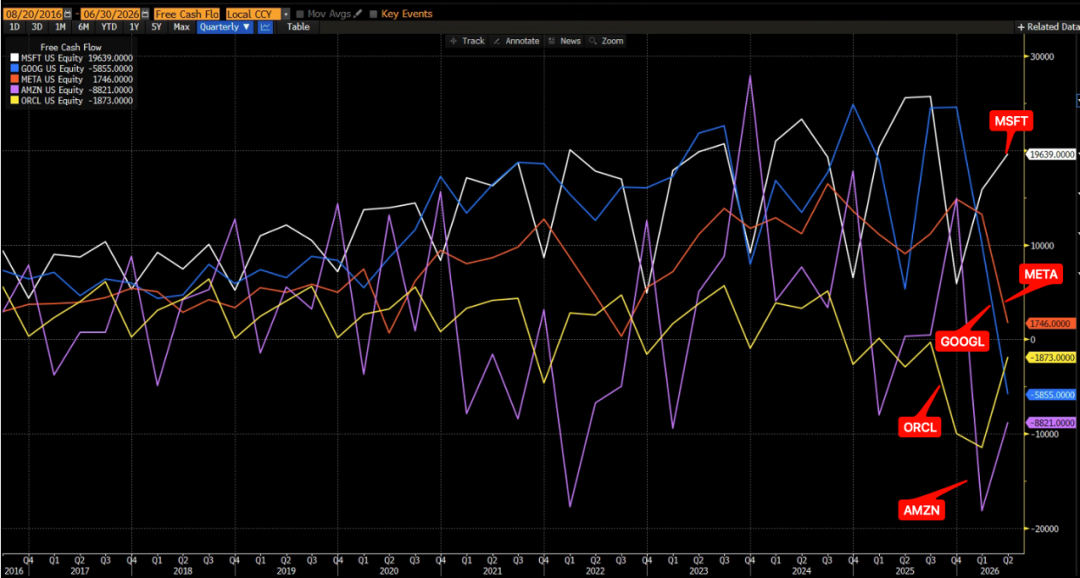Select the META US Equity legend row
Viewport: 1080px width, 578px height.
[71, 79]
